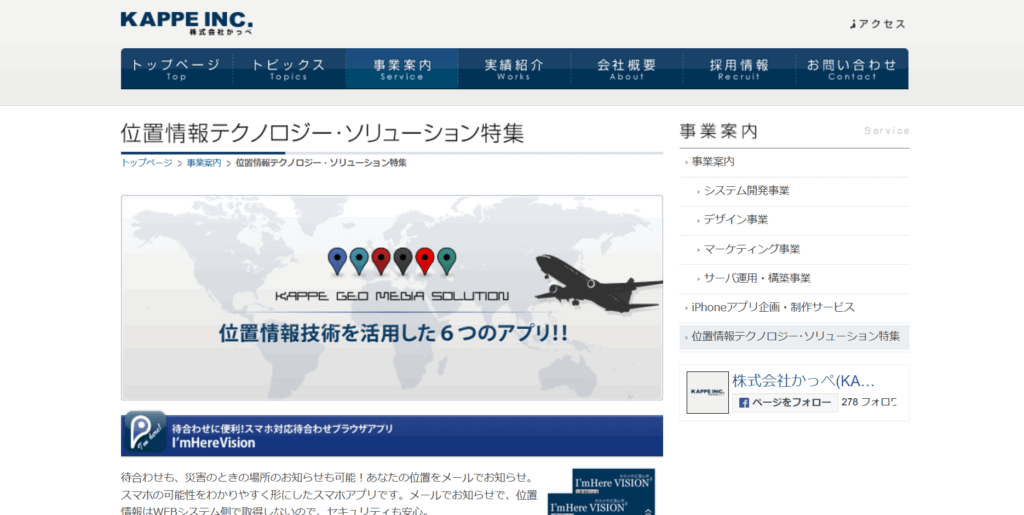Open the トップページ Top nav tab
Screen dimensions: 1024x515
click(176, 69)
